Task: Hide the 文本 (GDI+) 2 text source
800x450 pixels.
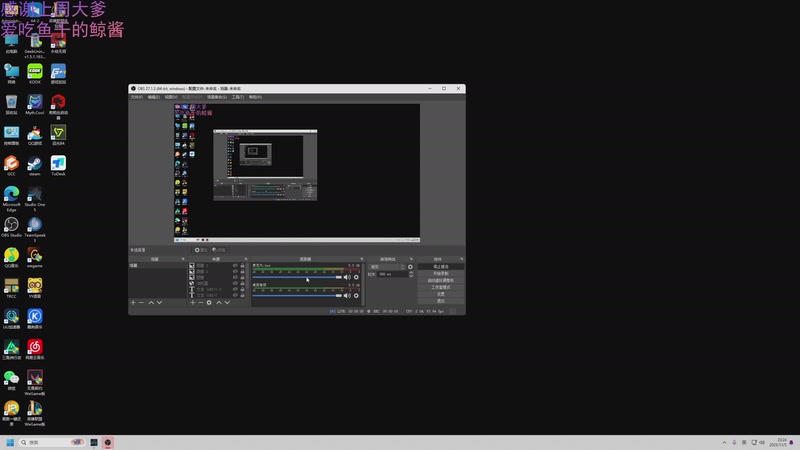Action: [235, 289]
